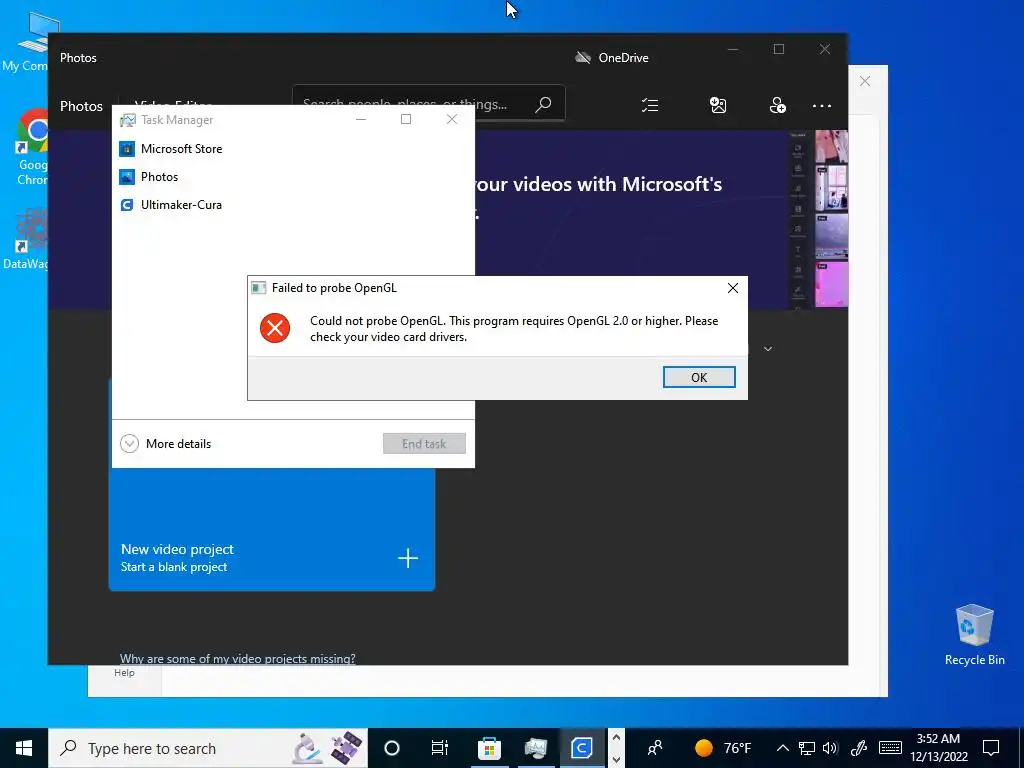The image size is (1024, 768).
Task: Click the add-person sign-in icon in Photos
Action: 777,105
